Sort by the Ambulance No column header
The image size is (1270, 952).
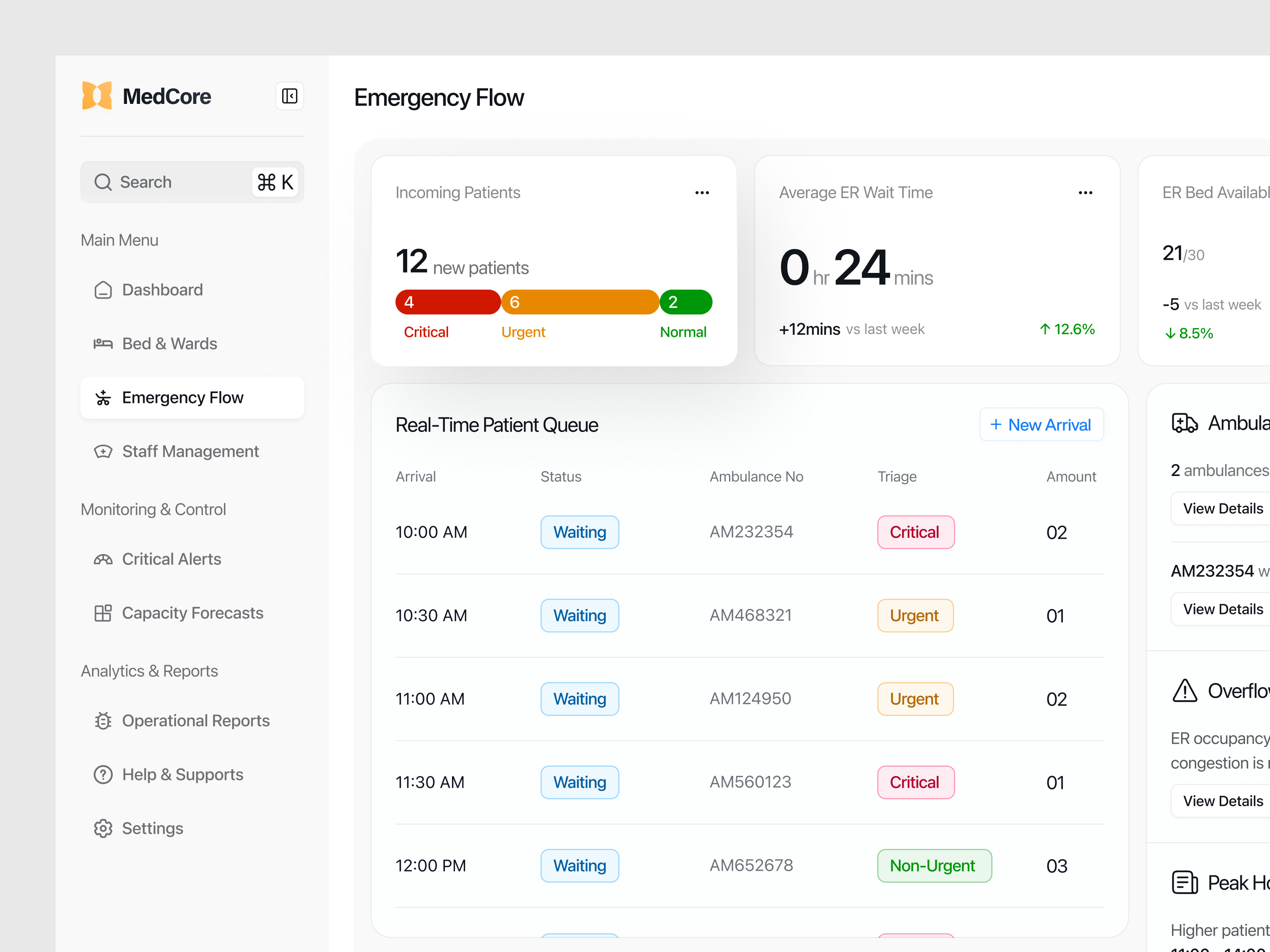(756, 477)
